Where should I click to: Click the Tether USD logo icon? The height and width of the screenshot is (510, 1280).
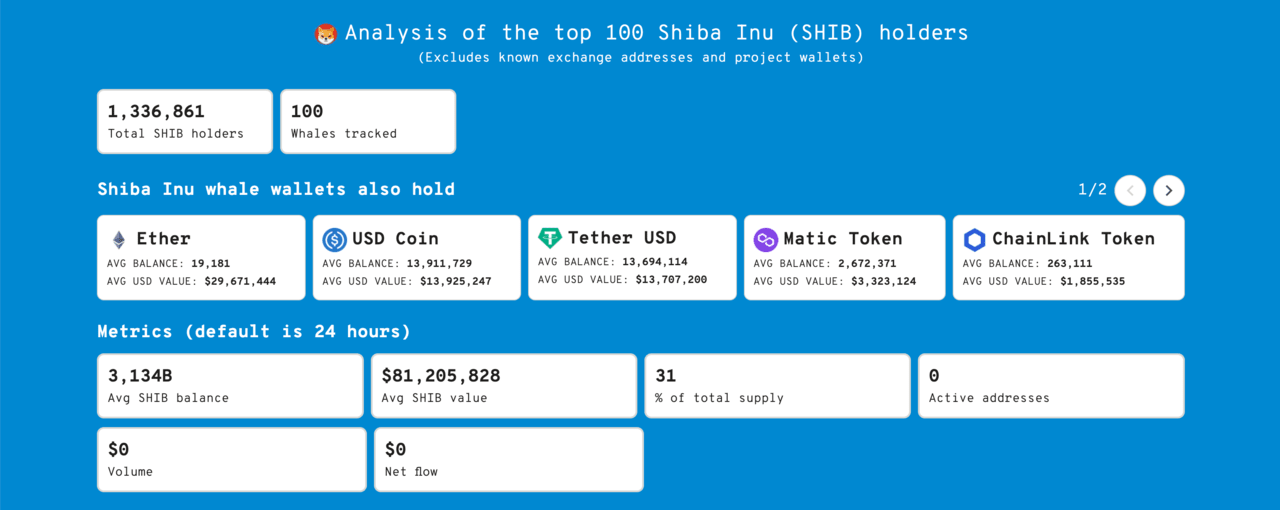click(550, 238)
